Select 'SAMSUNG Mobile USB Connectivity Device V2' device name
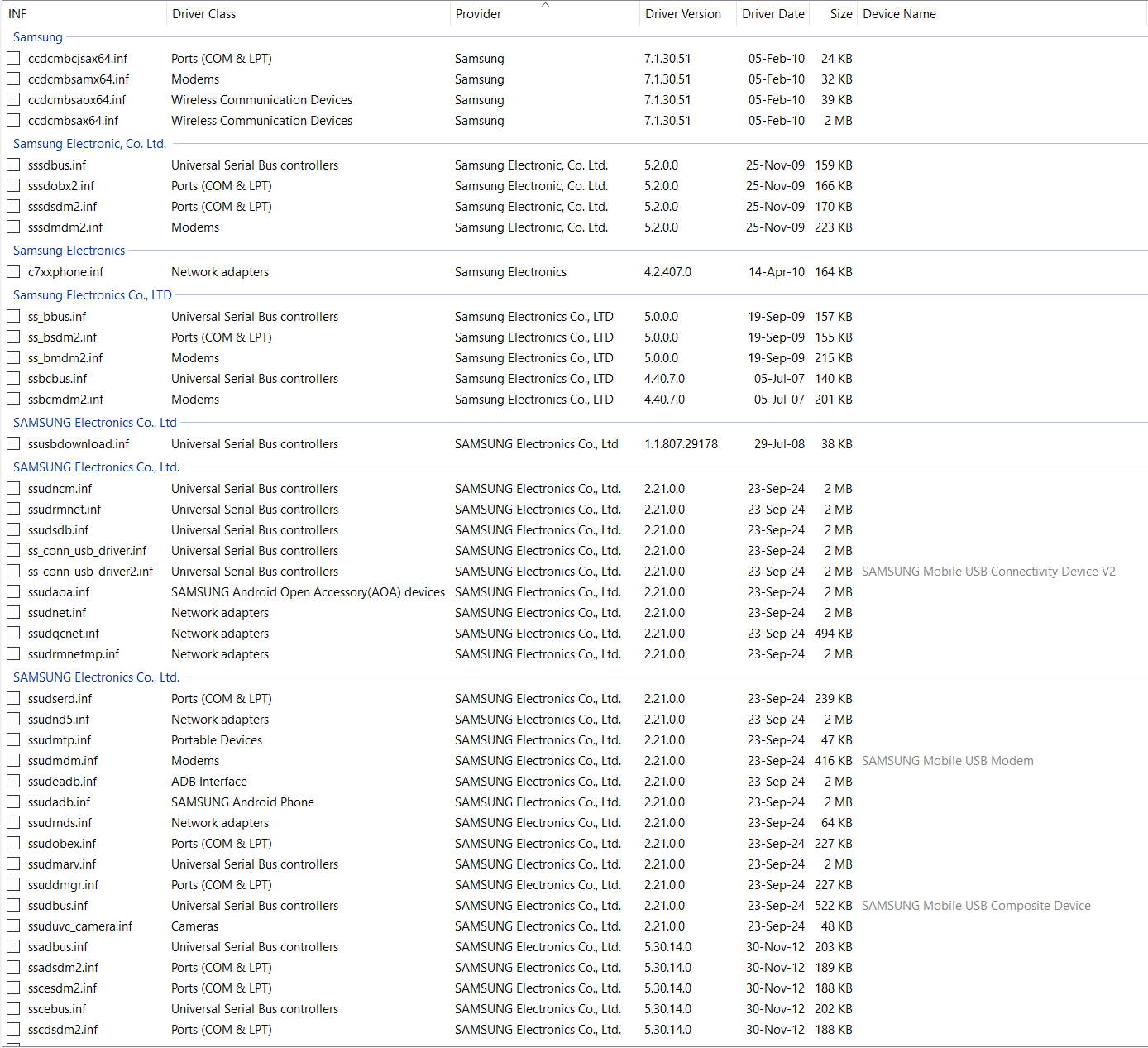This screenshot has width=1148, height=1048. [x=988, y=572]
